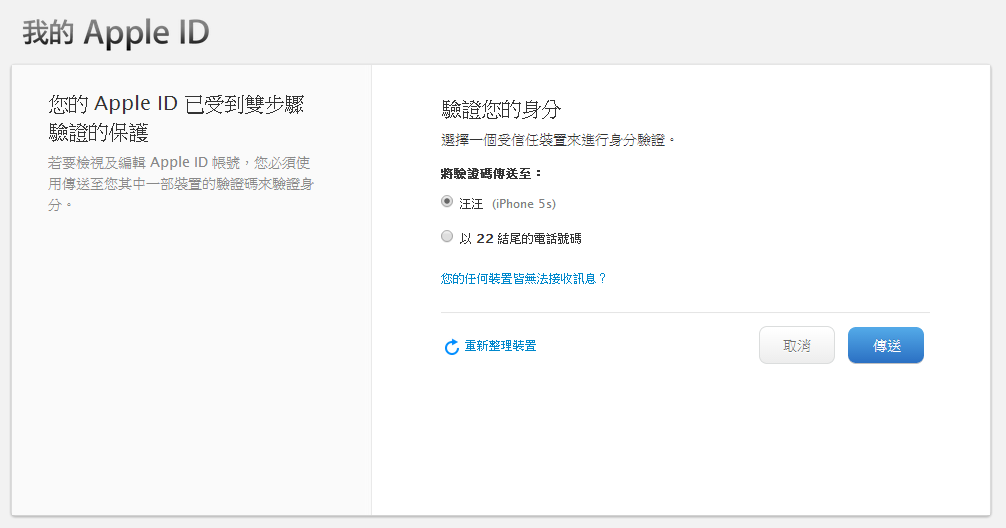This screenshot has height=528, width=1006.
Task: Open the 您的任何裝置皆無法接收訊息？ link
Action: pos(524,278)
